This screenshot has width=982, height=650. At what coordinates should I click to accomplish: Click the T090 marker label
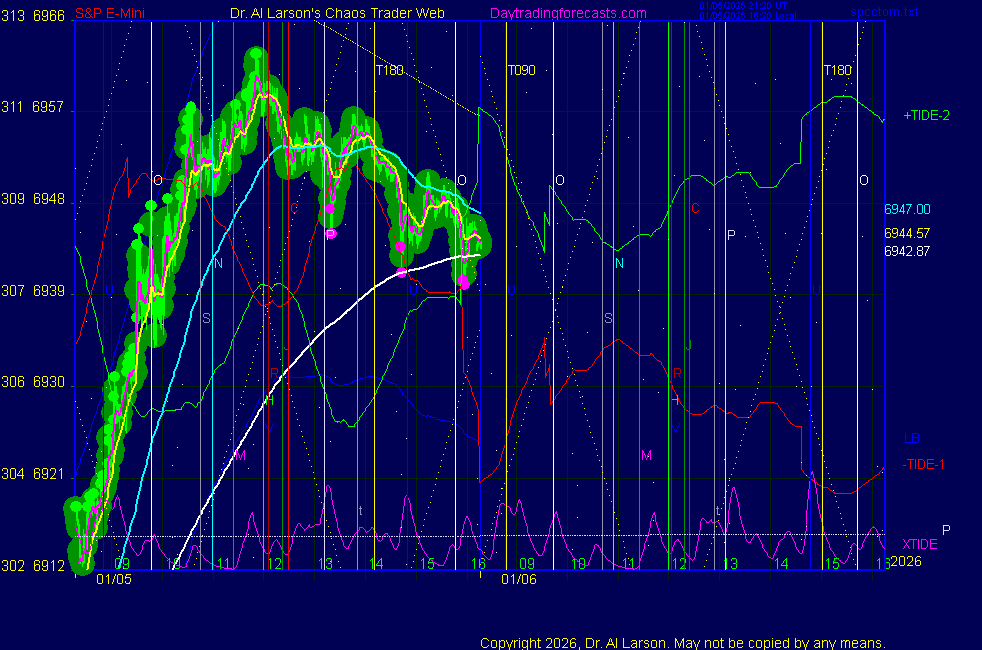point(521,71)
